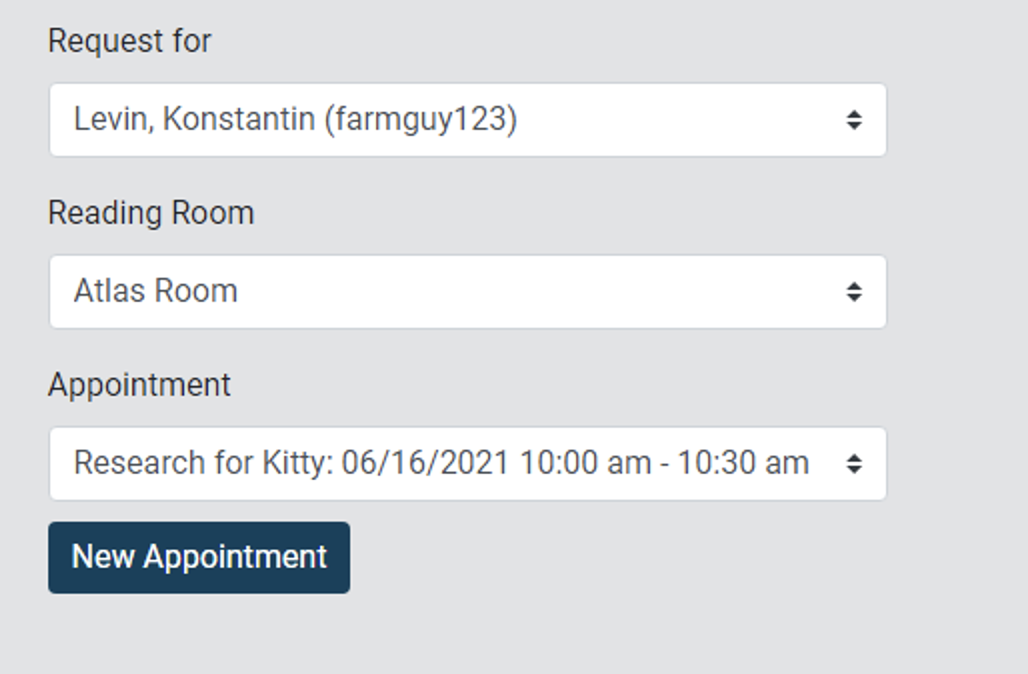1028x674 pixels.
Task: Click the Request for label
Action: point(128,42)
